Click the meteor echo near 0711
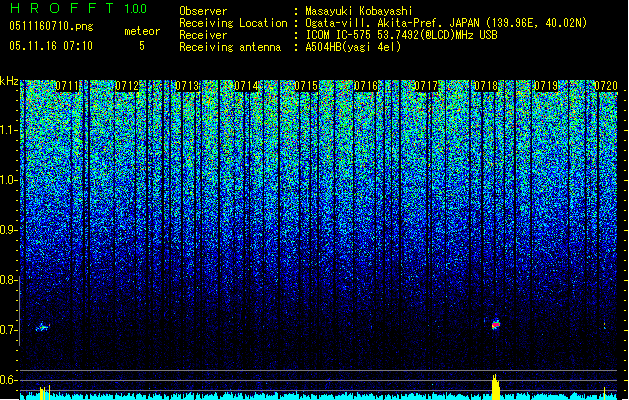629x400 pixels. (43, 327)
